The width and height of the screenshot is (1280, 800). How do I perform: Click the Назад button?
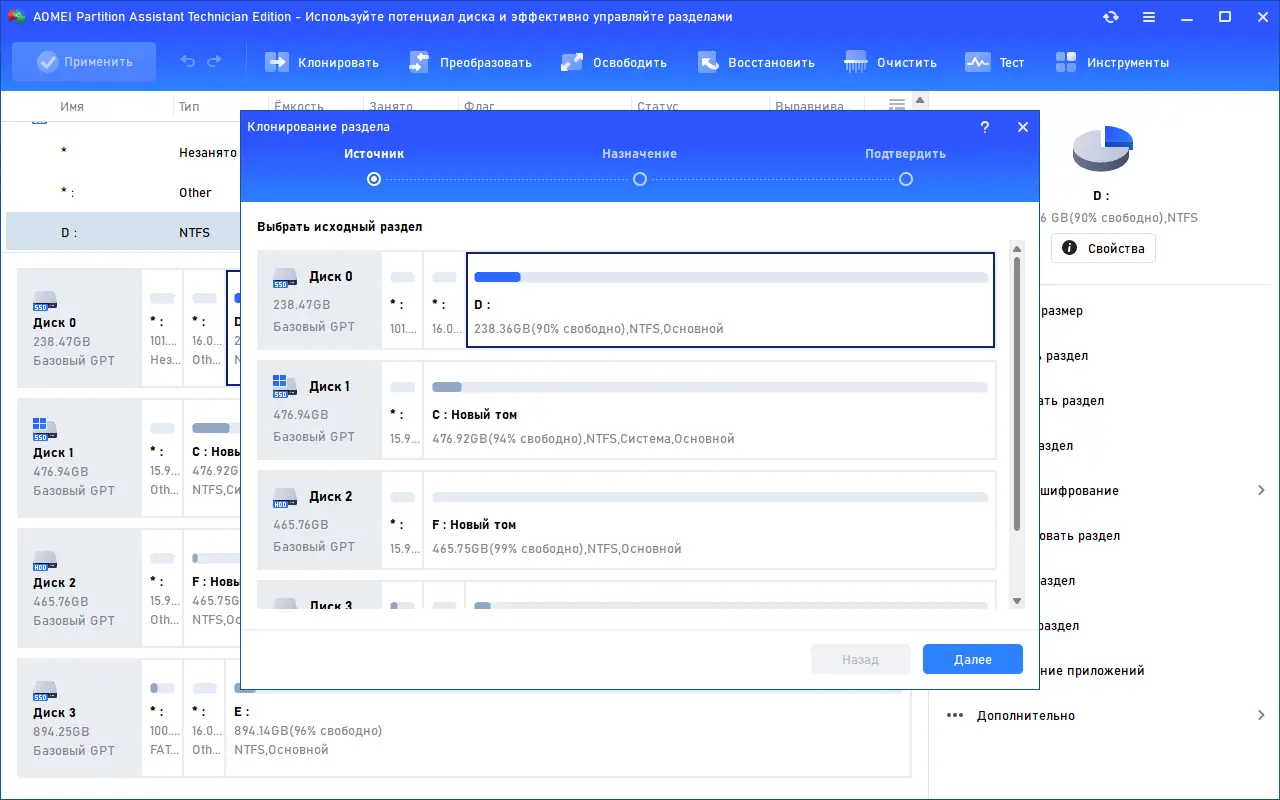861,660
